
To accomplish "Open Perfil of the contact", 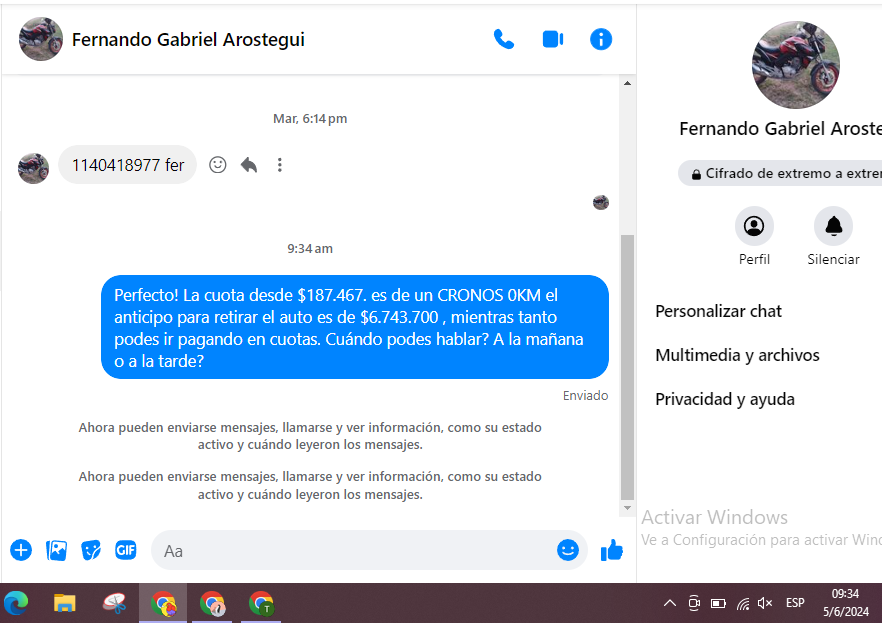I will coord(754,226).
